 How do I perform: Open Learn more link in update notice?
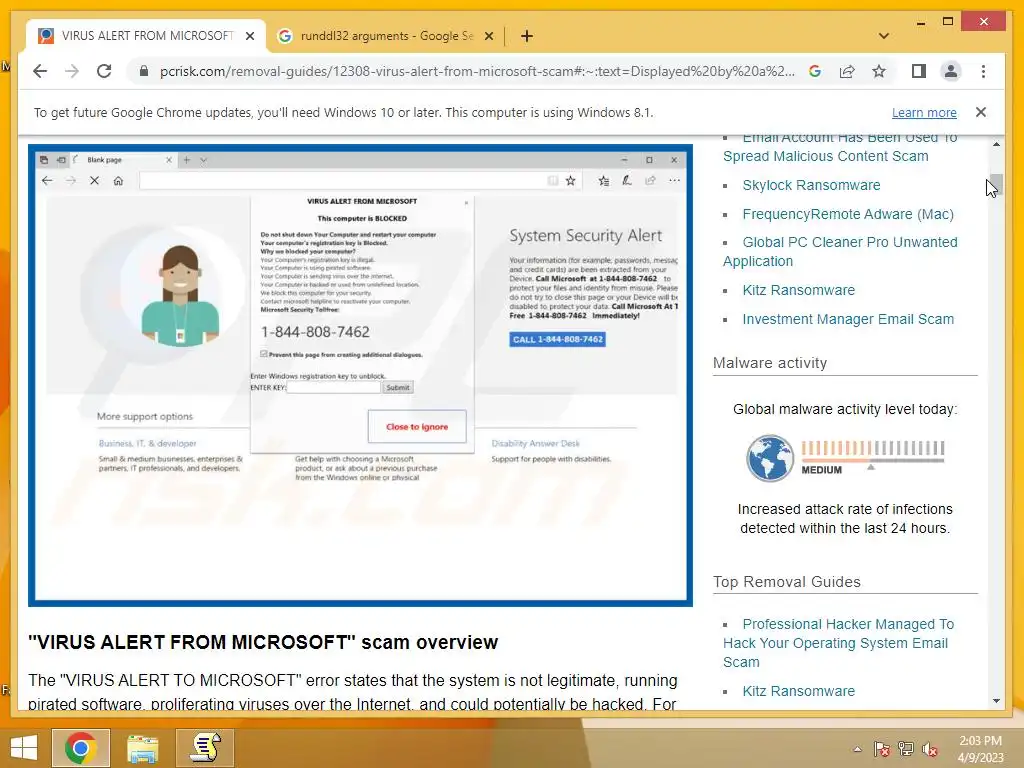coord(924,112)
